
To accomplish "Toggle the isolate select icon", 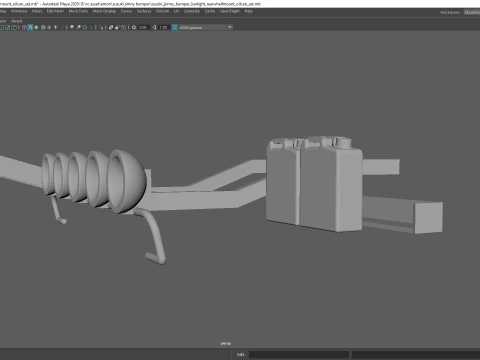I will pyautogui.click(x=101, y=27).
